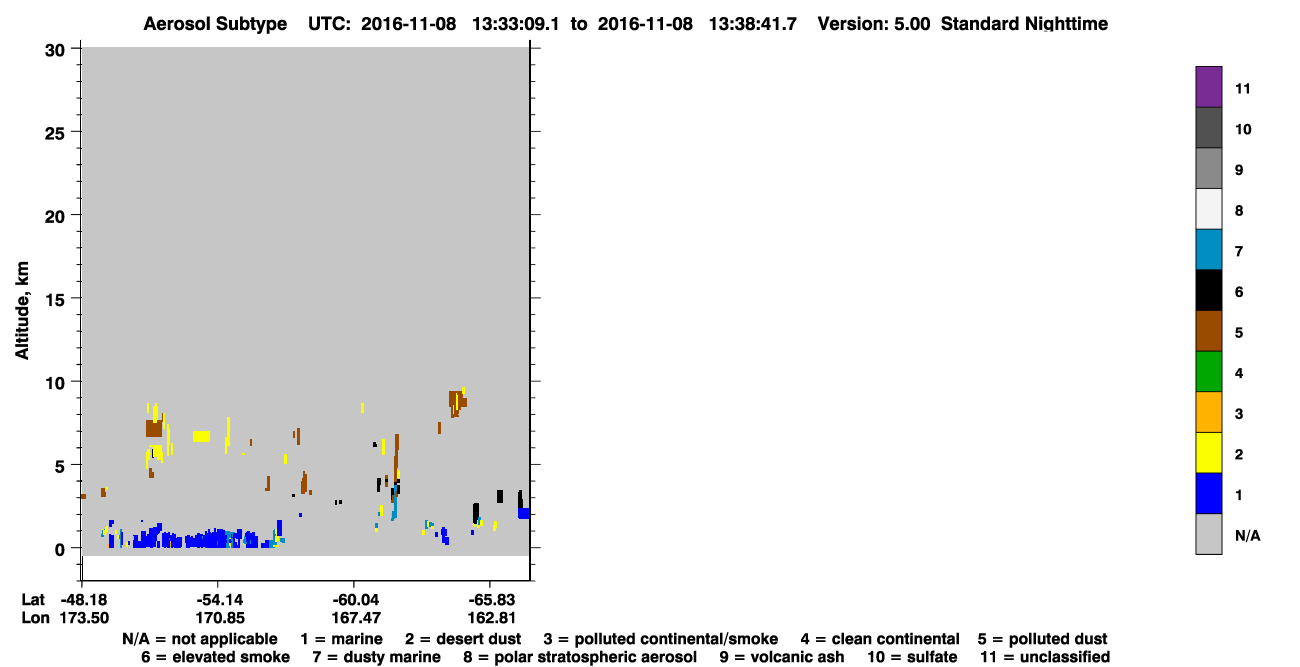Select the bright blue swatch labeled 1
The height and width of the screenshot is (667, 1300).
pyautogui.click(x=1208, y=494)
